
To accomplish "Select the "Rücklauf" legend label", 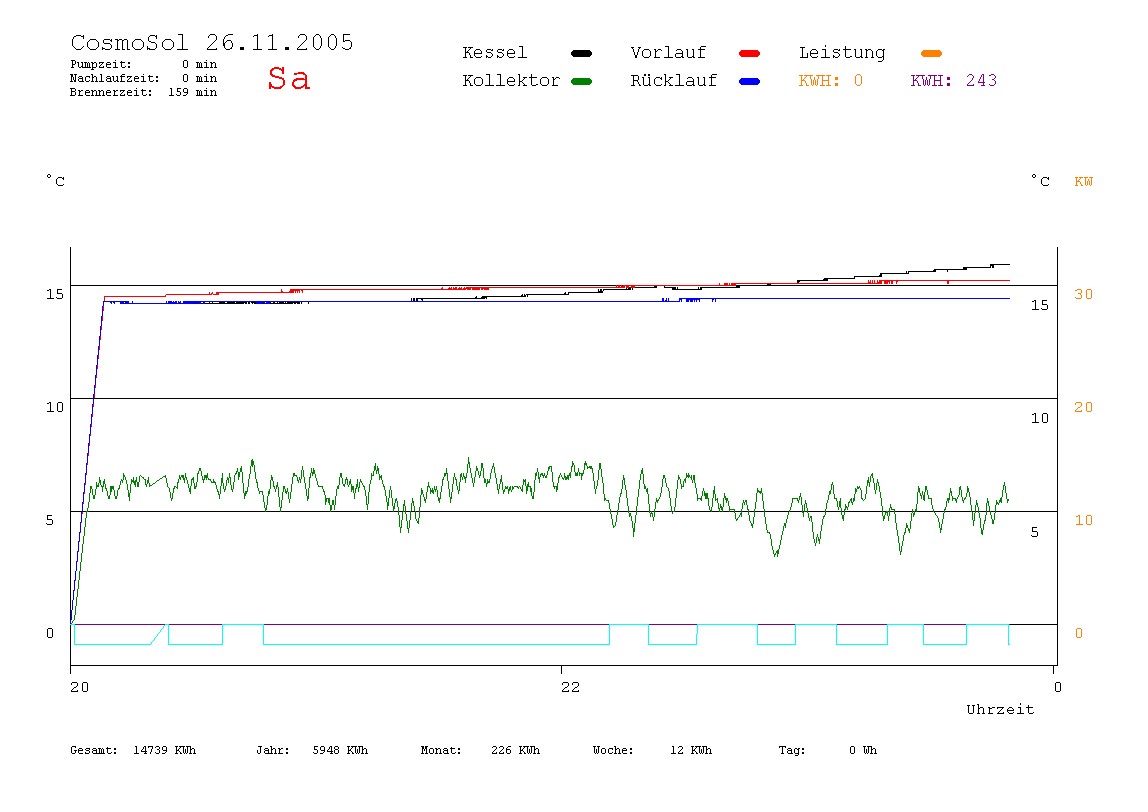I will (674, 81).
